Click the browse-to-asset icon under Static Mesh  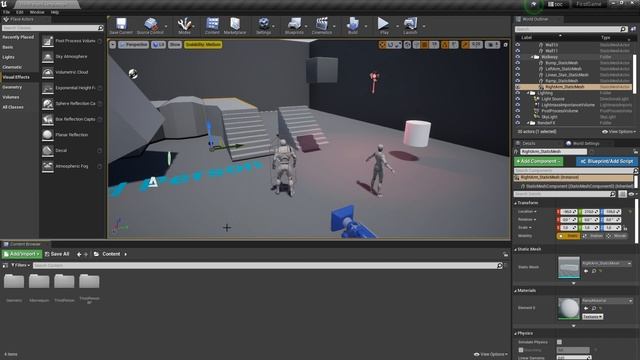point(594,271)
